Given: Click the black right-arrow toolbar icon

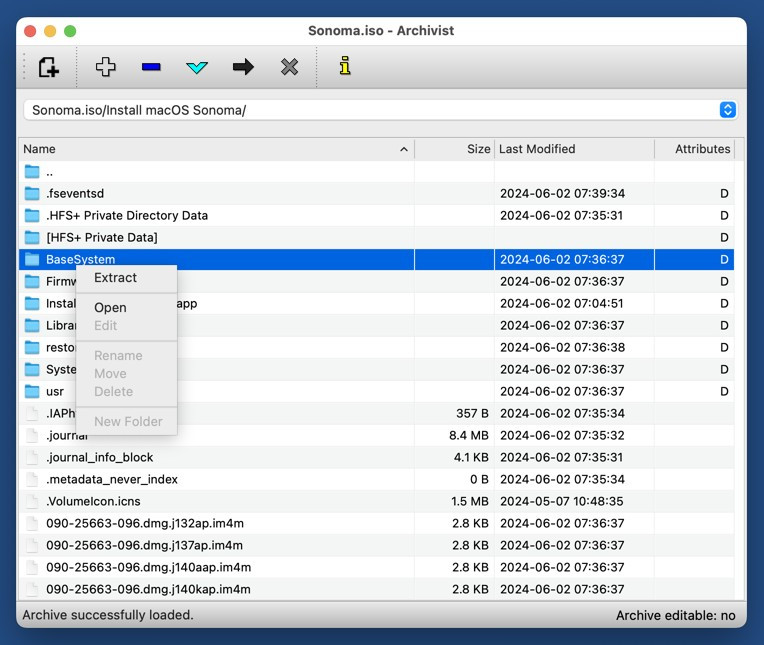Looking at the screenshot, I should (x=243, y=67).
